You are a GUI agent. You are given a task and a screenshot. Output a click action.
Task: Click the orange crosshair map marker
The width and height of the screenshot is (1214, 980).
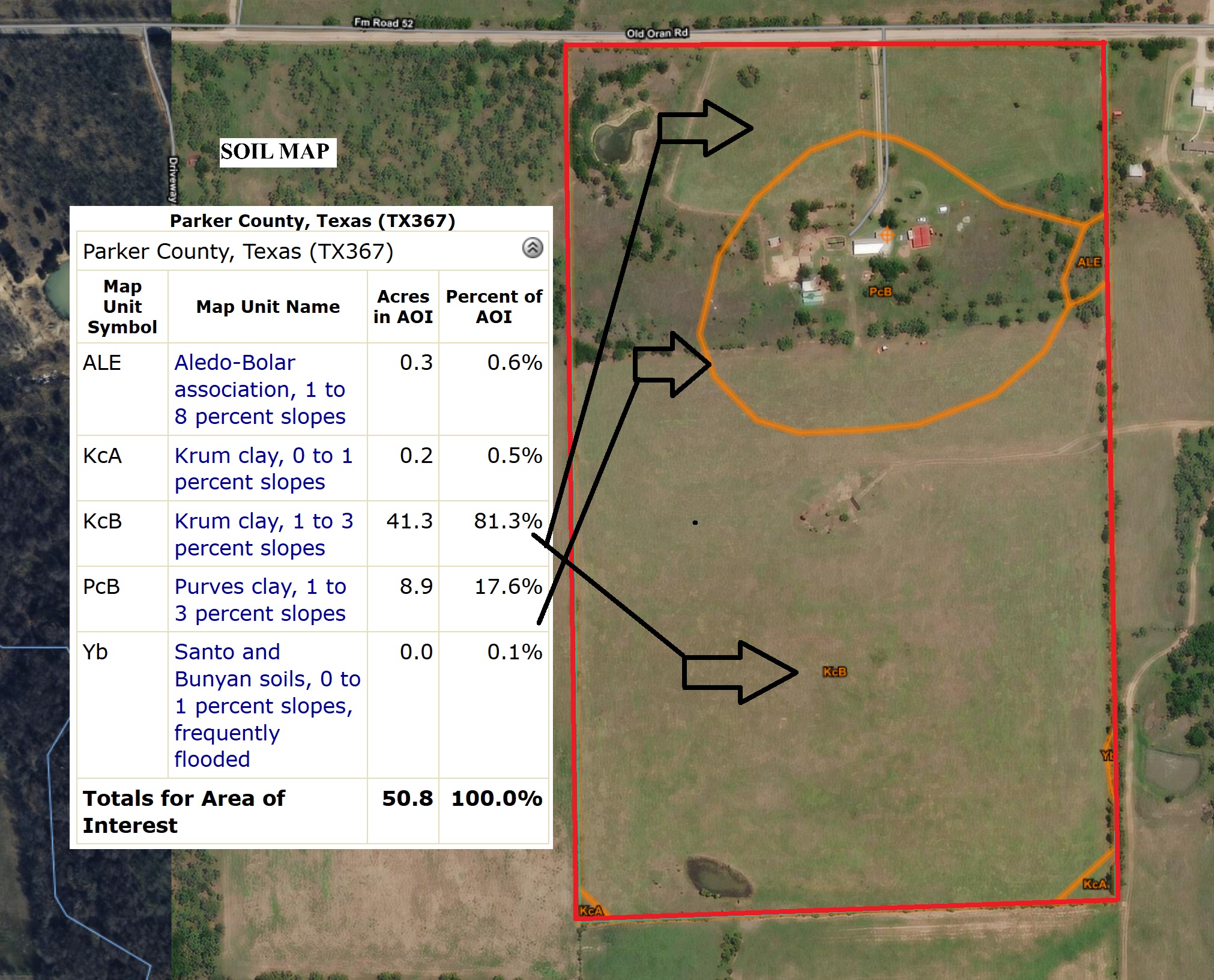pos(886,234)
